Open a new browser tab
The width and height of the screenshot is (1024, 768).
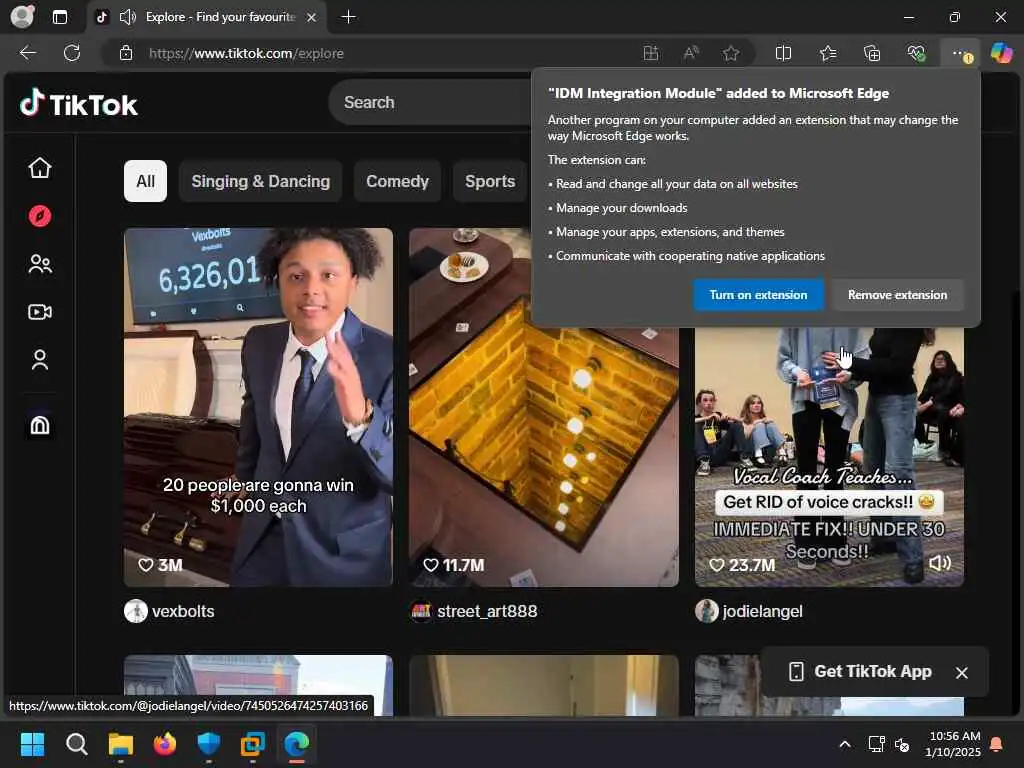coord(349,17)
